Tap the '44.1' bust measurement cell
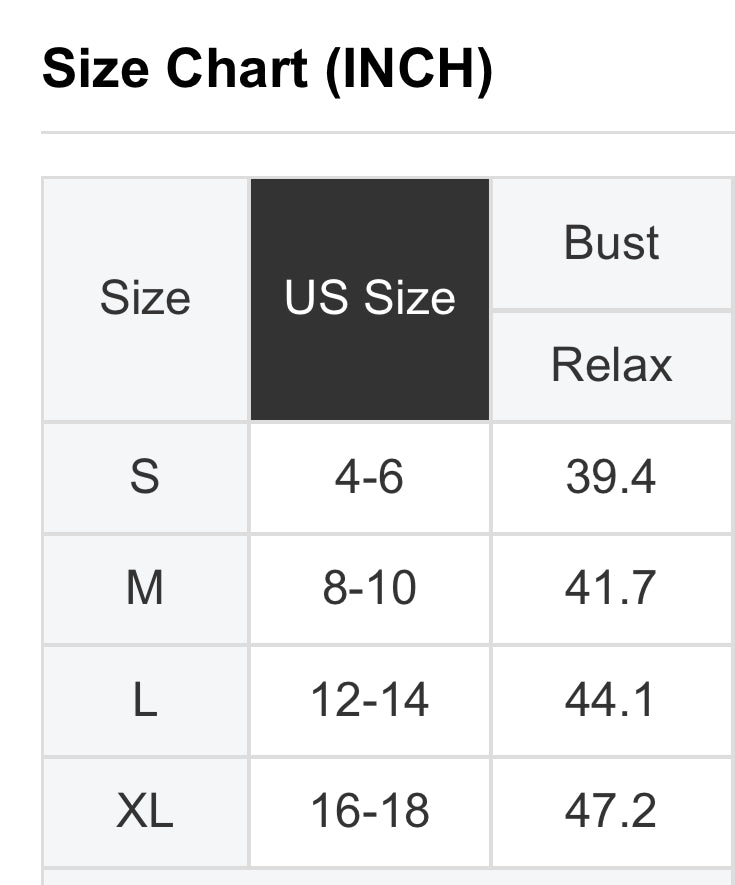Viewport: 735px width, 885px height. point(611,700)
